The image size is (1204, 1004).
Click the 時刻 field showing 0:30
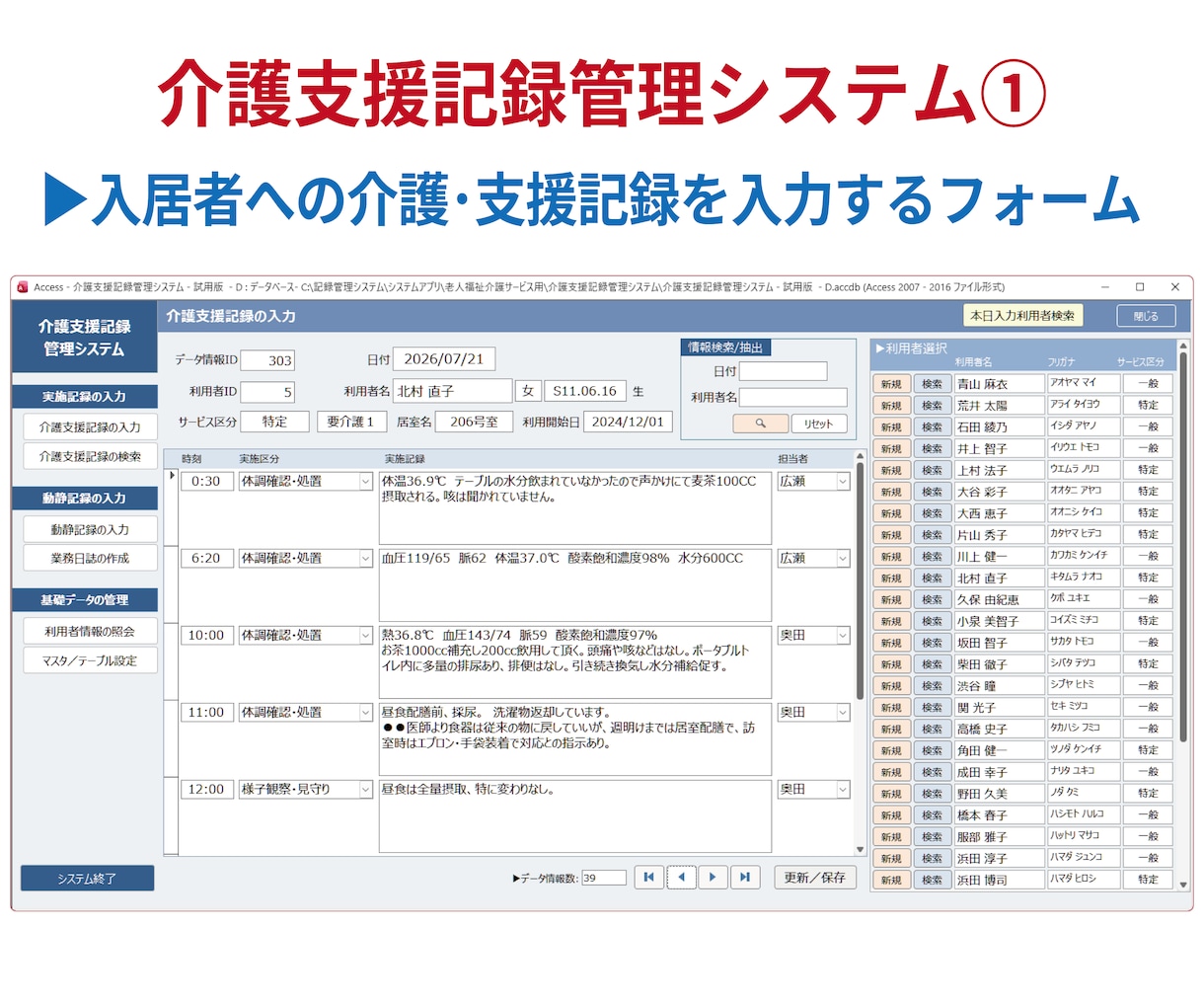[x=206, y=482]
